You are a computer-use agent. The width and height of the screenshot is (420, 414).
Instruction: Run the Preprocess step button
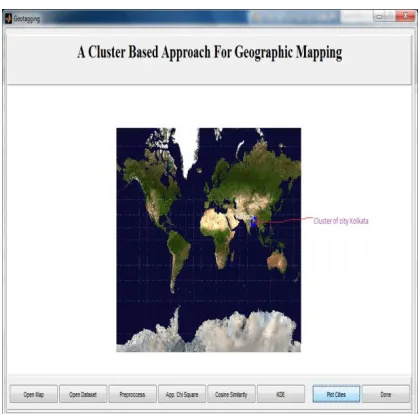(132, 394)
